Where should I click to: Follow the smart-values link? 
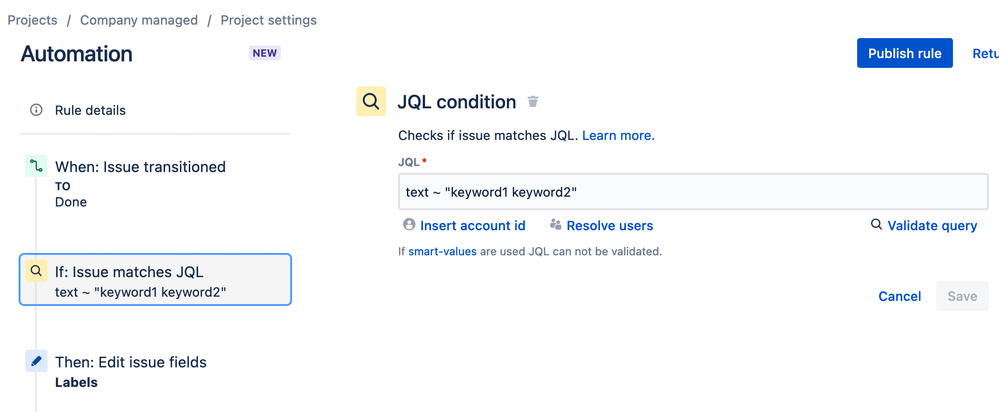coord(442,251)
